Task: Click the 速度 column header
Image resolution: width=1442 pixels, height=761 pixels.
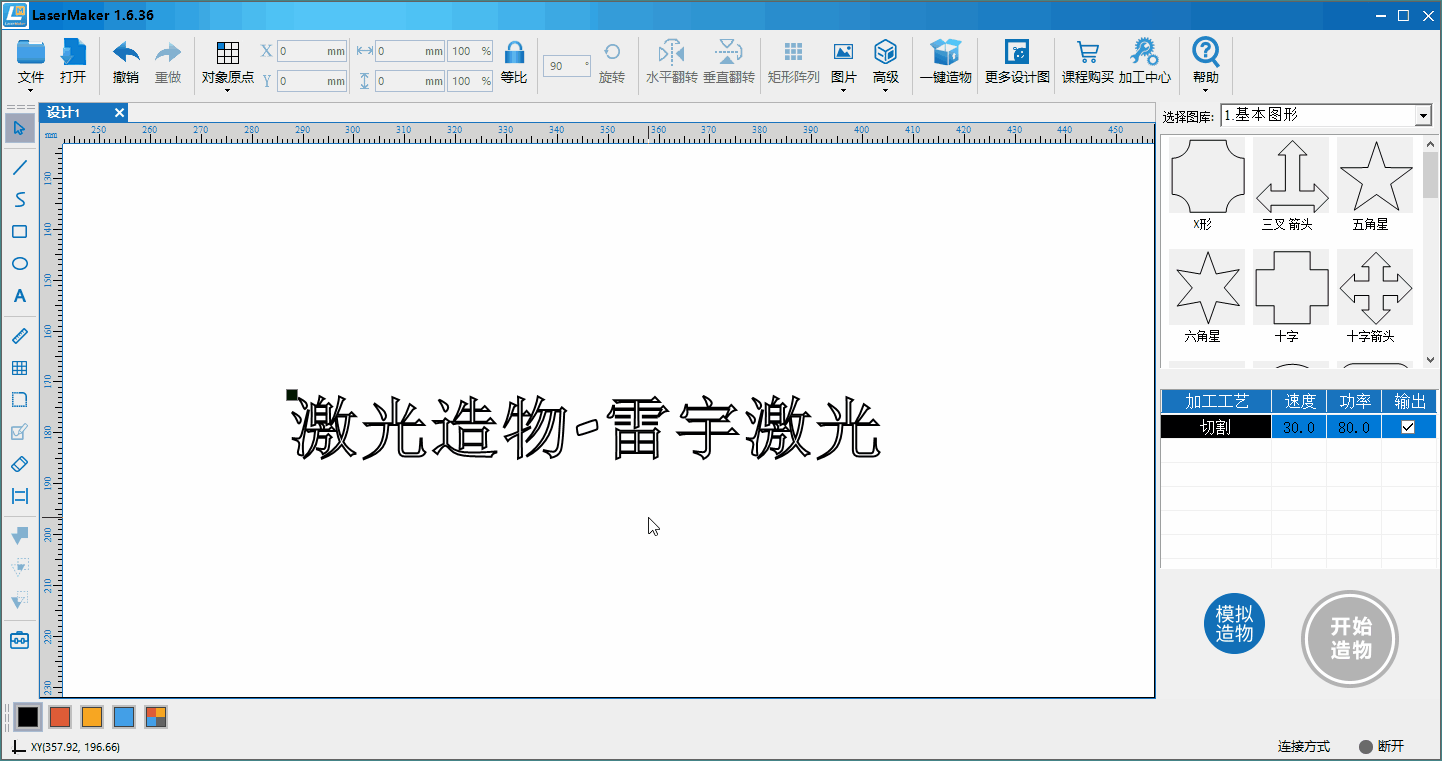Action: pos(1299,401)
